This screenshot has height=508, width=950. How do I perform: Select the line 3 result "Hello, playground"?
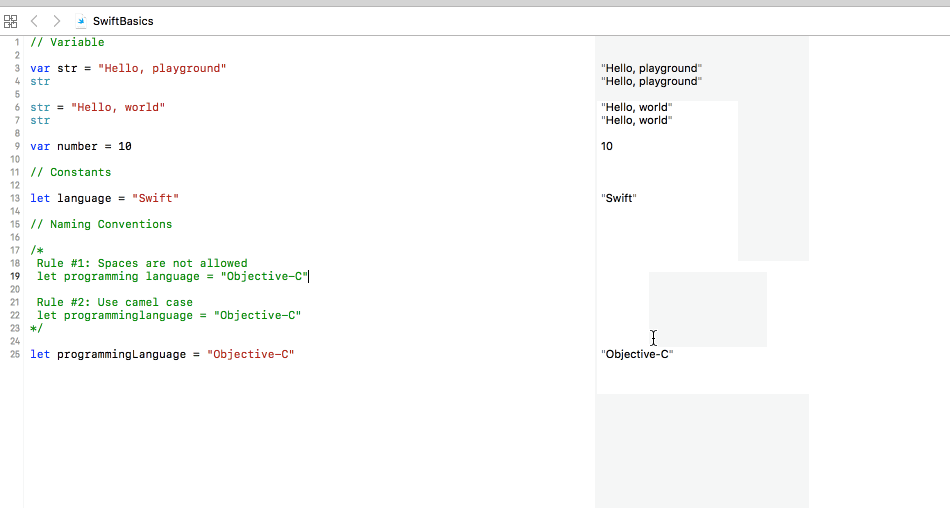[x=651, y=69]
